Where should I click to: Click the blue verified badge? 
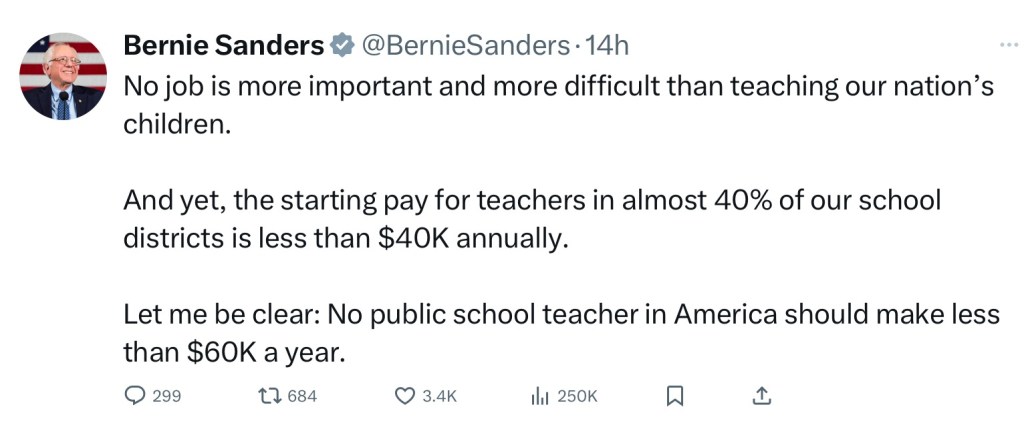pyautogui.click(x=341, y=45)
